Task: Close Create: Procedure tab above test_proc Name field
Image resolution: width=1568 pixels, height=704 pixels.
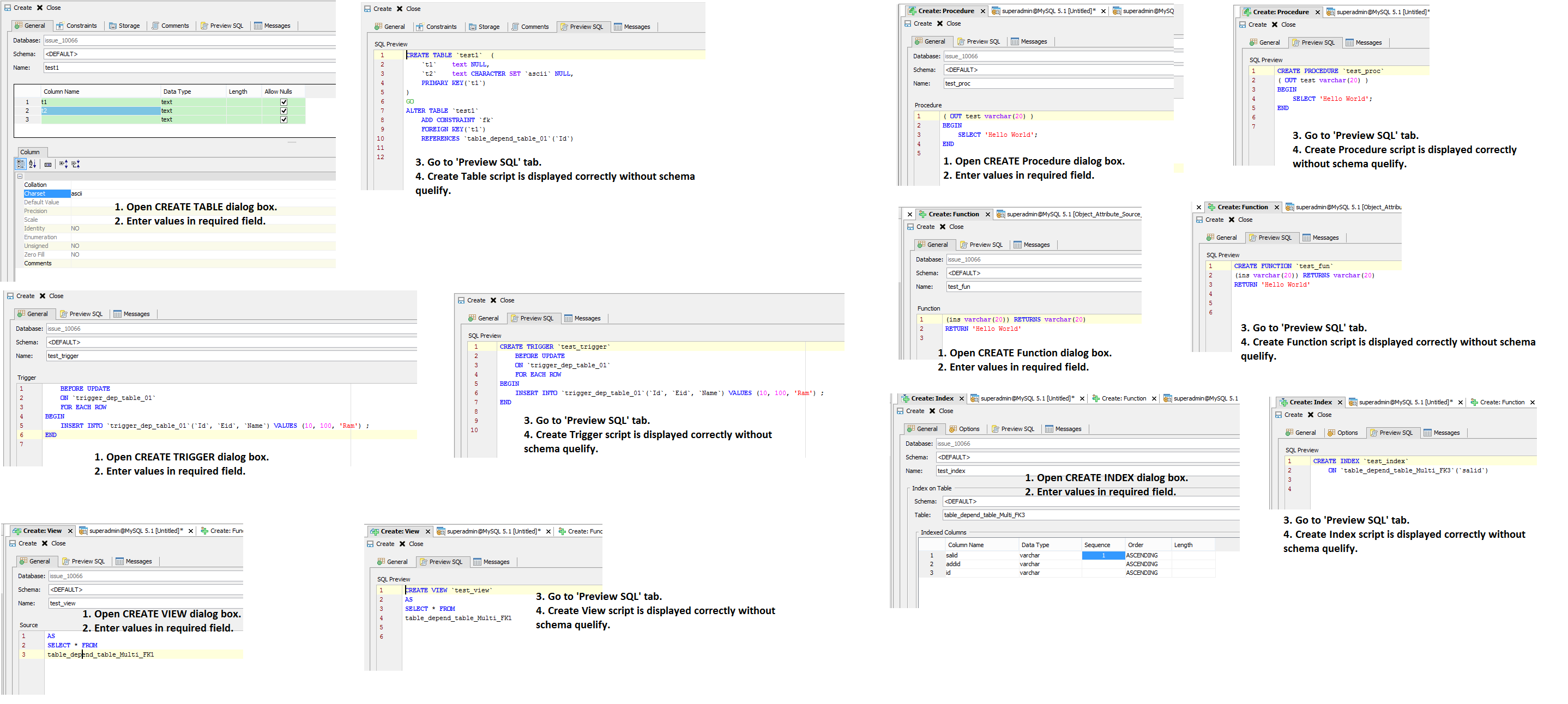Action: tap(982, 11)
